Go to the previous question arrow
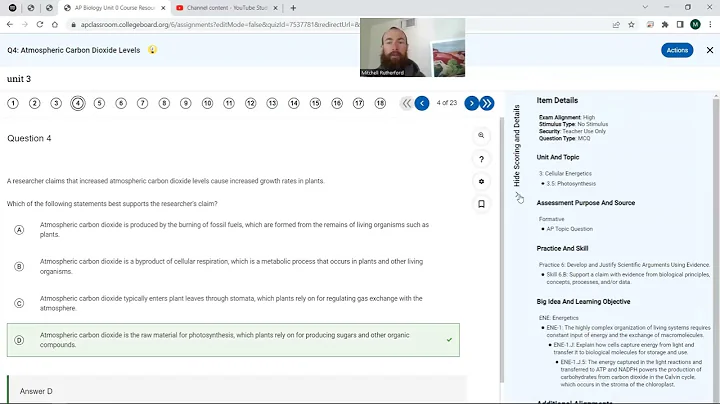The height and width of the screenshot is (404, 720). pos(422,103)
